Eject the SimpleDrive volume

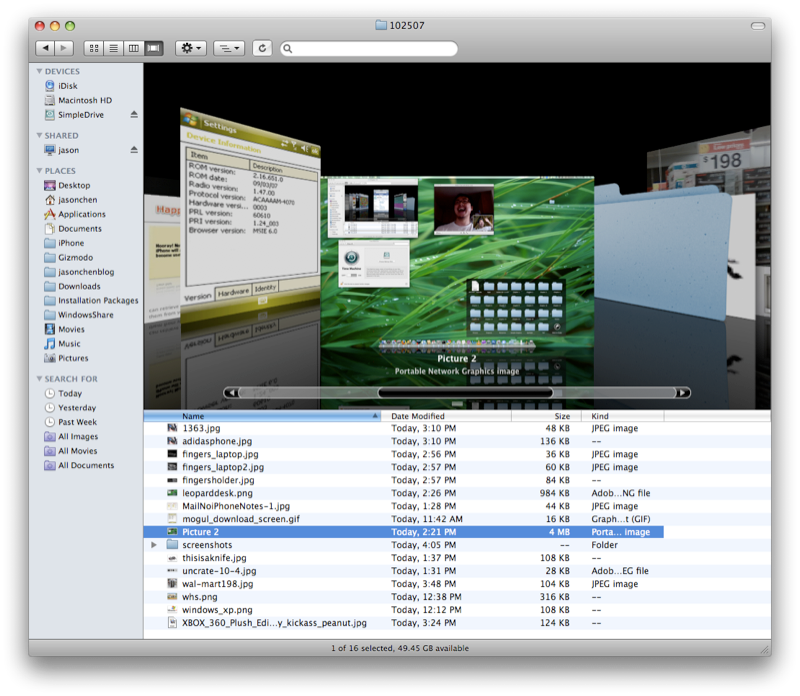click(x=134, y=114)
